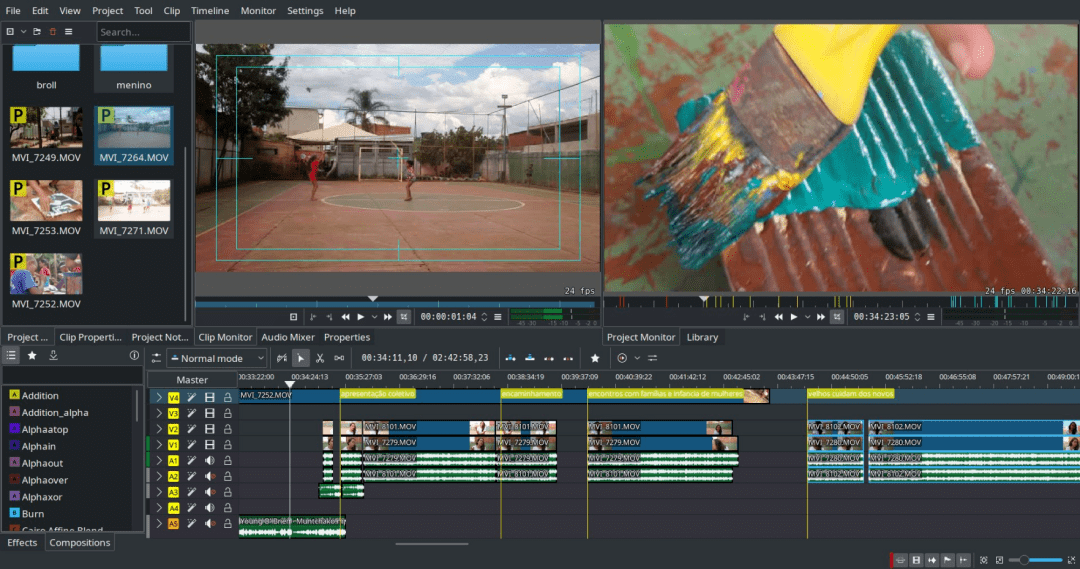
Task: Open the add clip dropdown arrow in bin
Action: pos(23,32)
